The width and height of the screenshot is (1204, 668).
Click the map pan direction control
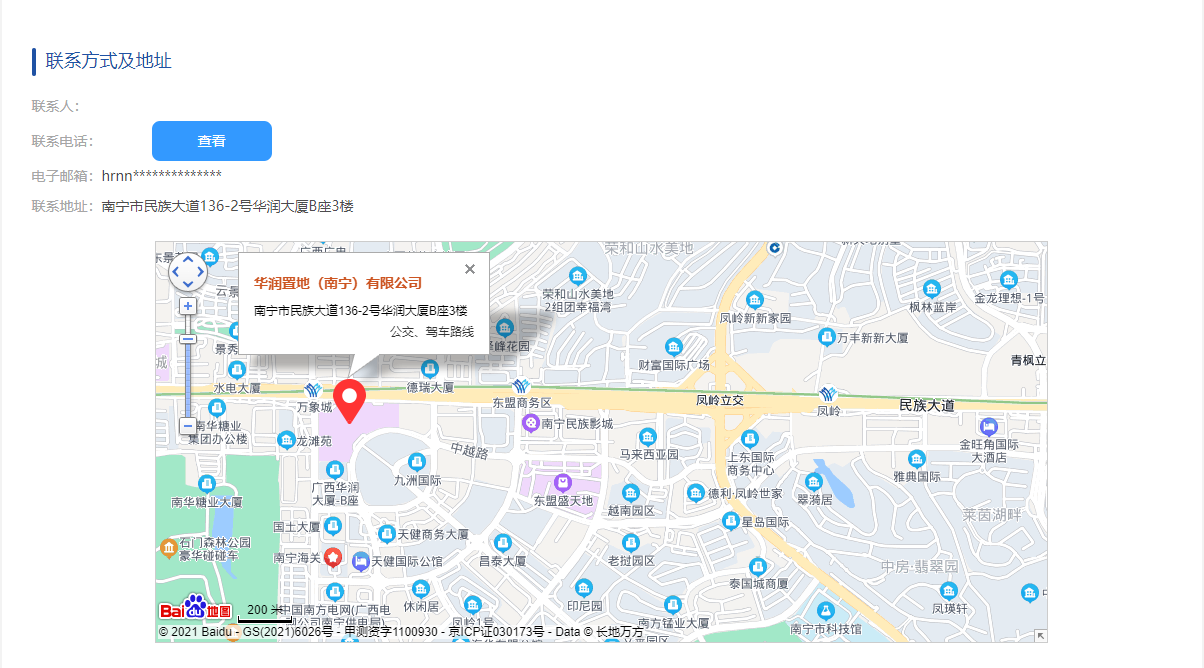(x=188, y=271)
